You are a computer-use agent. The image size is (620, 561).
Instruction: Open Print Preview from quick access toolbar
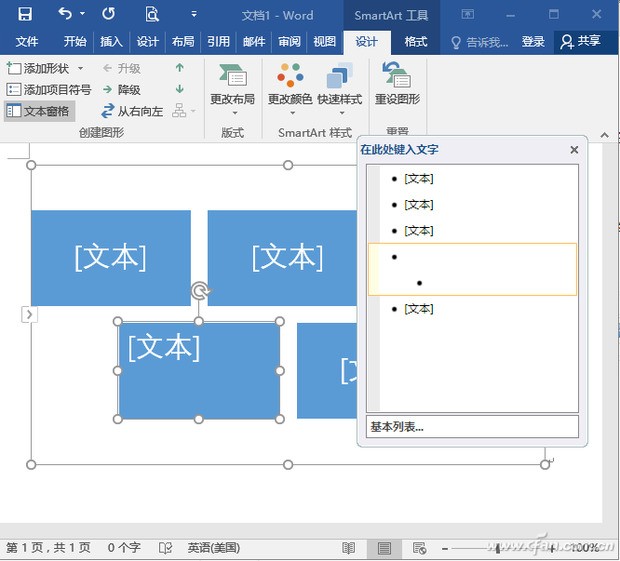[x=151, y=14]
